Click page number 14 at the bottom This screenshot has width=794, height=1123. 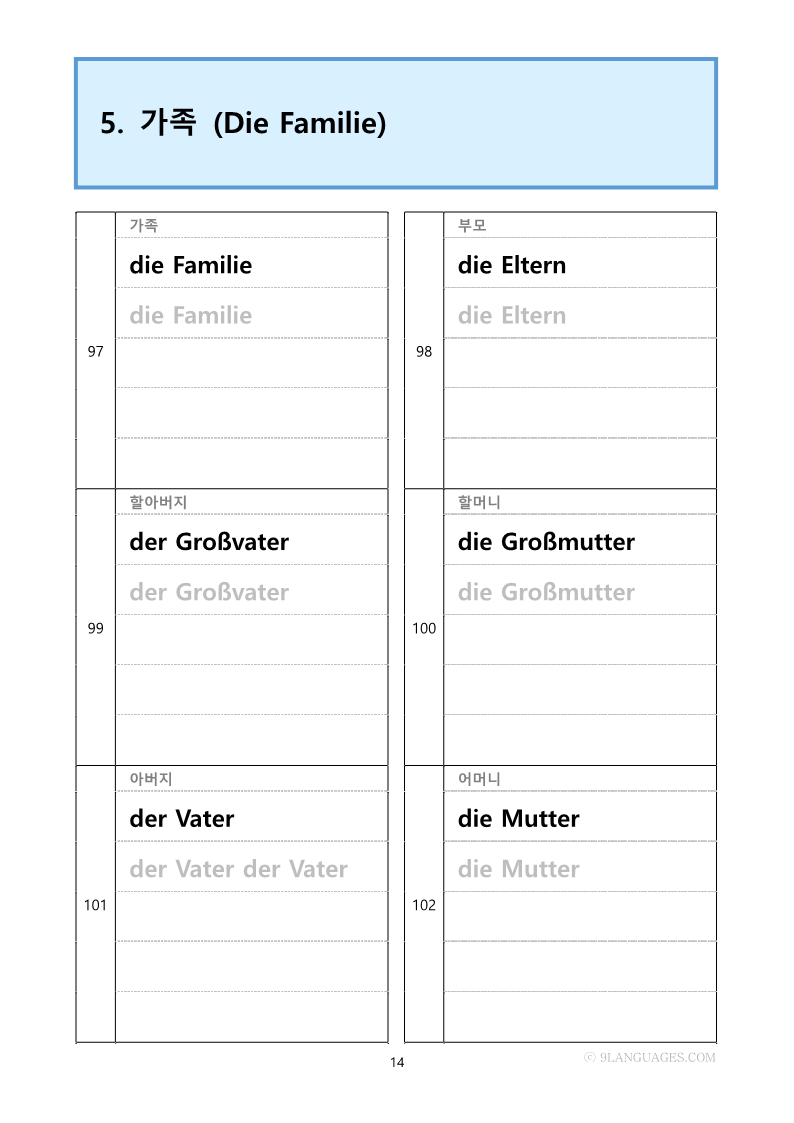point(397,1062)
